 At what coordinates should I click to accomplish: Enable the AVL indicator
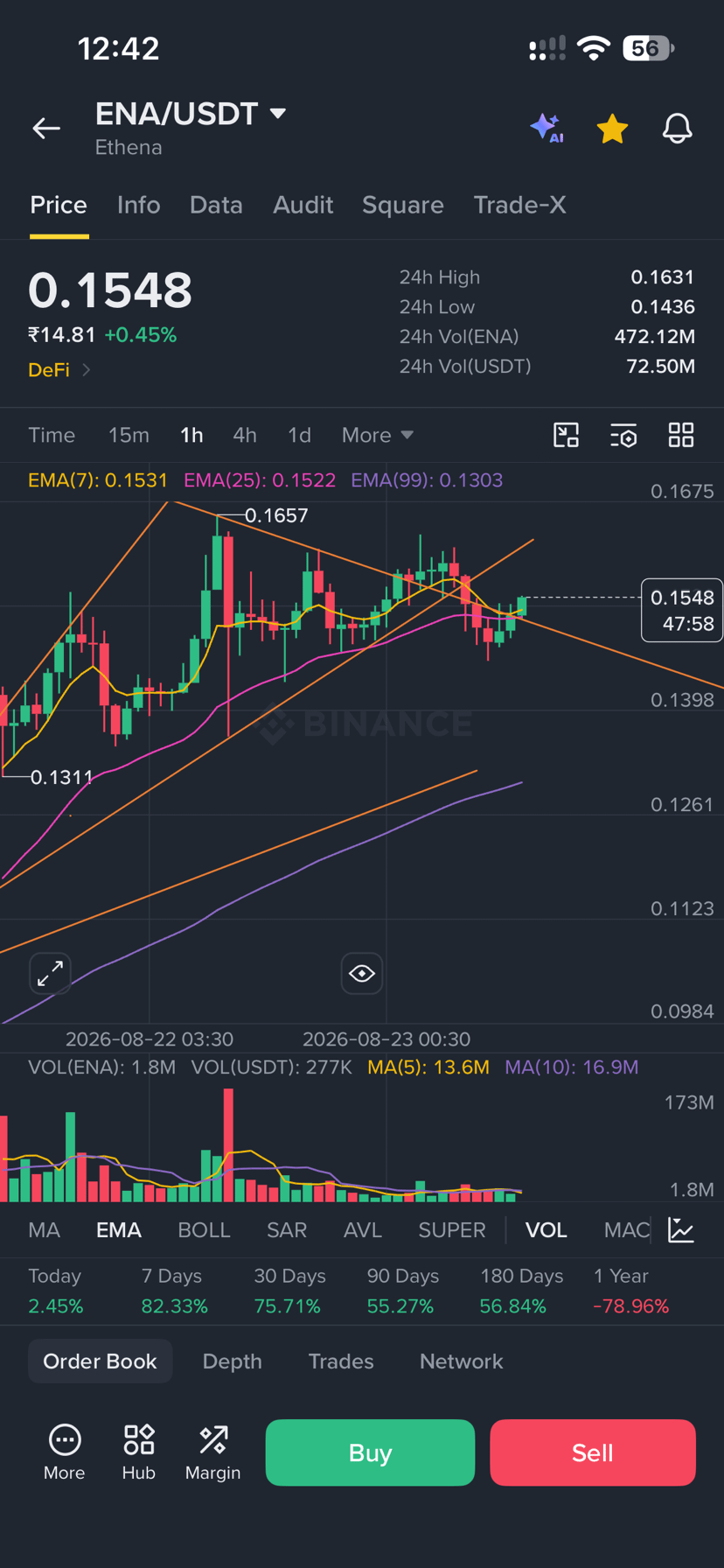[x=363, y=1230]
